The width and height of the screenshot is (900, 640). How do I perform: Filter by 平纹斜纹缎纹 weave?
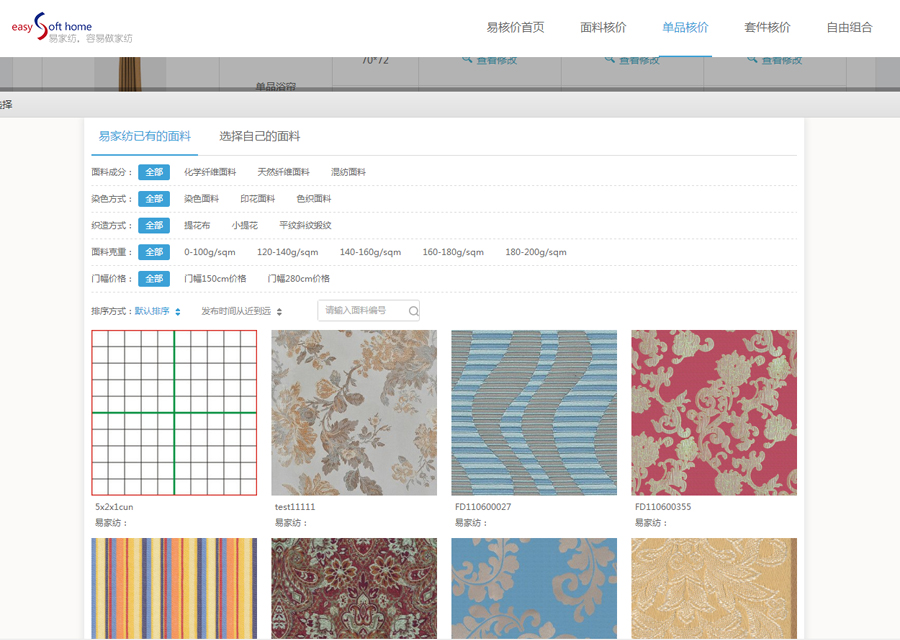(305, 226)
